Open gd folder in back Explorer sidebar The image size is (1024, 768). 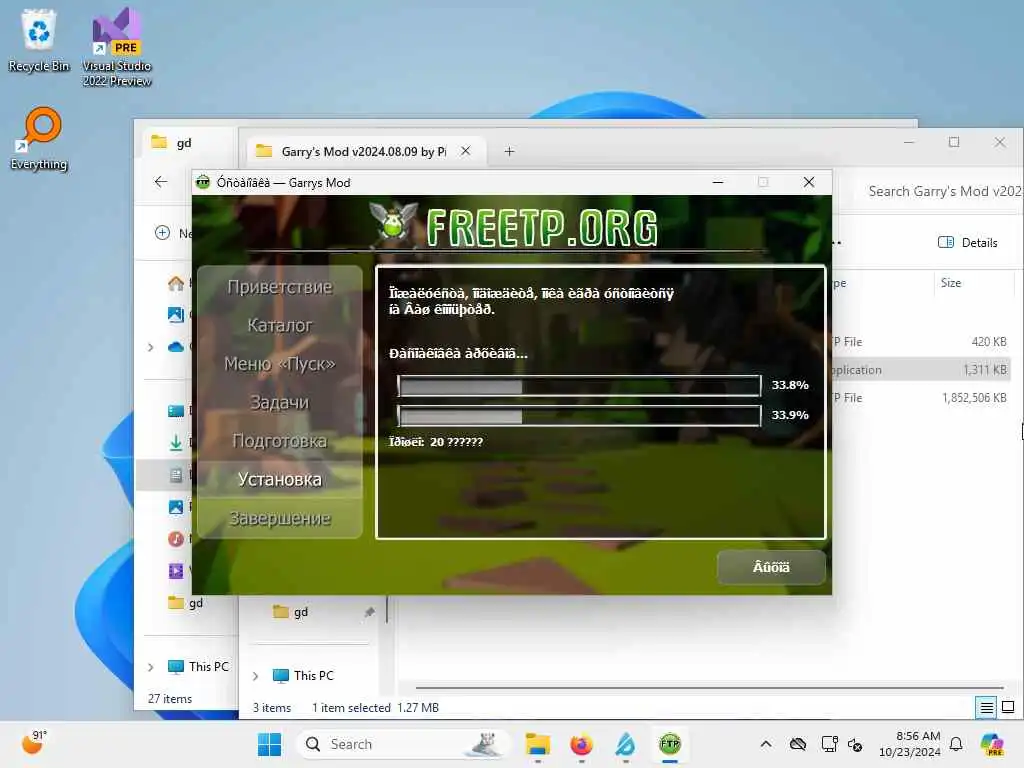(185, 603)
